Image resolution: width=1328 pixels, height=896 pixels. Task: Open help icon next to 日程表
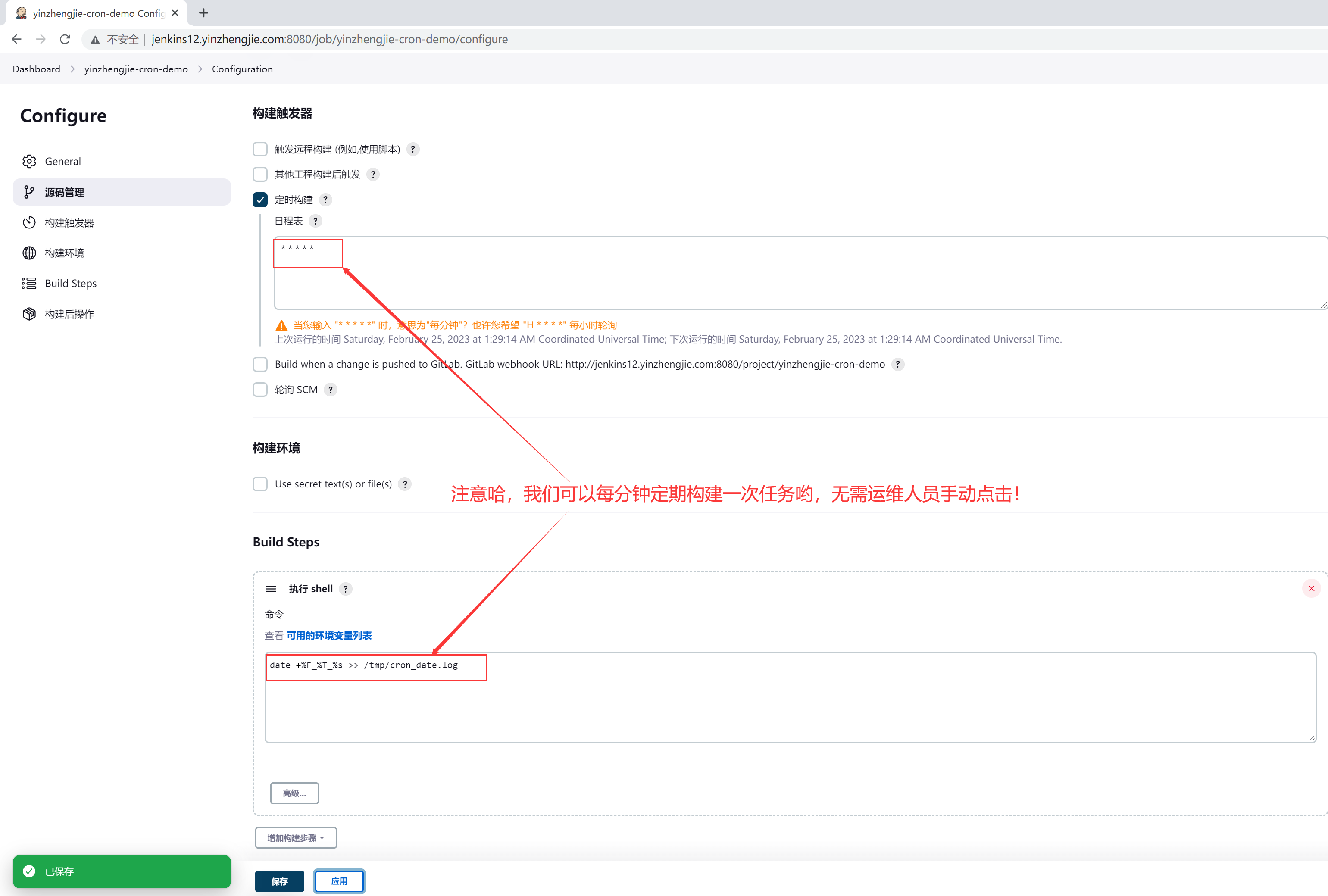316,221
